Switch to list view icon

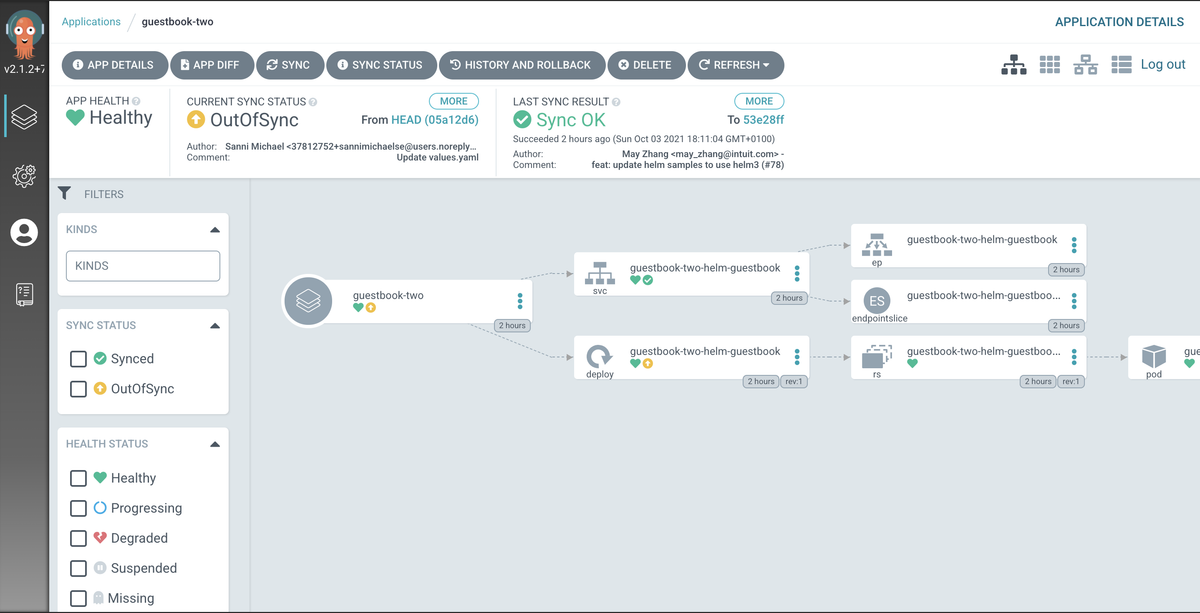click(1121, 65)
